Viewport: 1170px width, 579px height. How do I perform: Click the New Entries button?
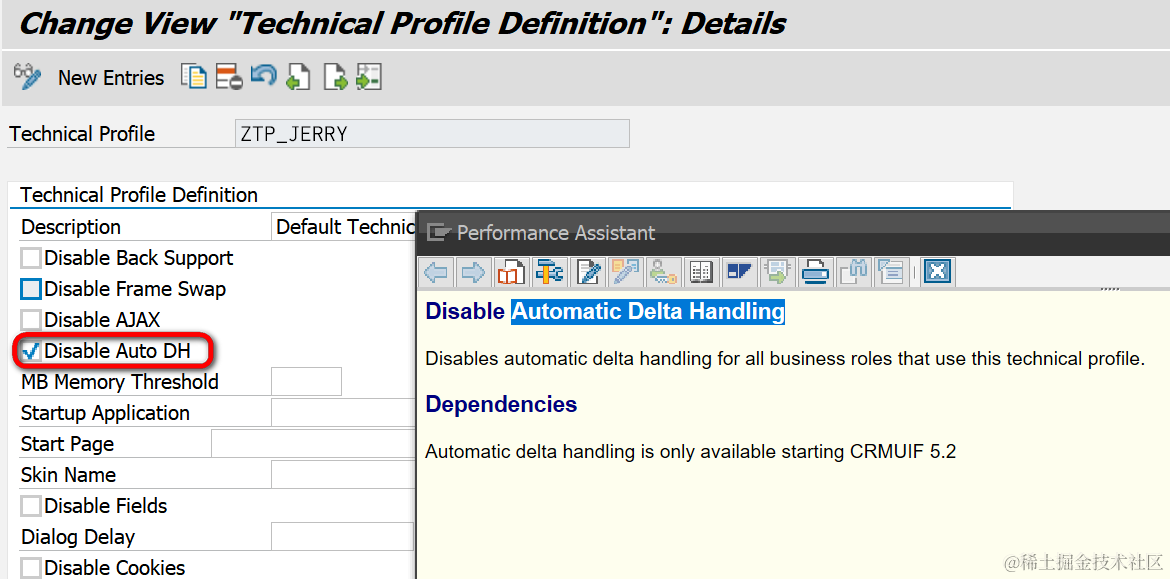tap(110, 78)
